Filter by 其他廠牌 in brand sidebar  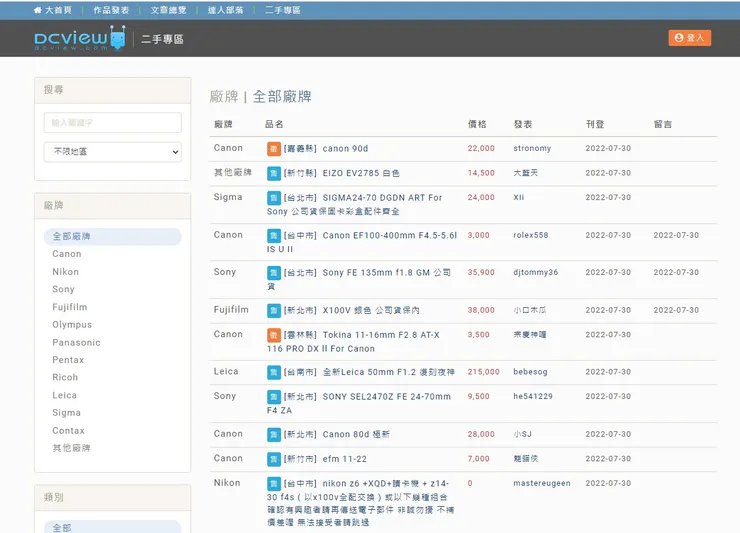(71, 448)
